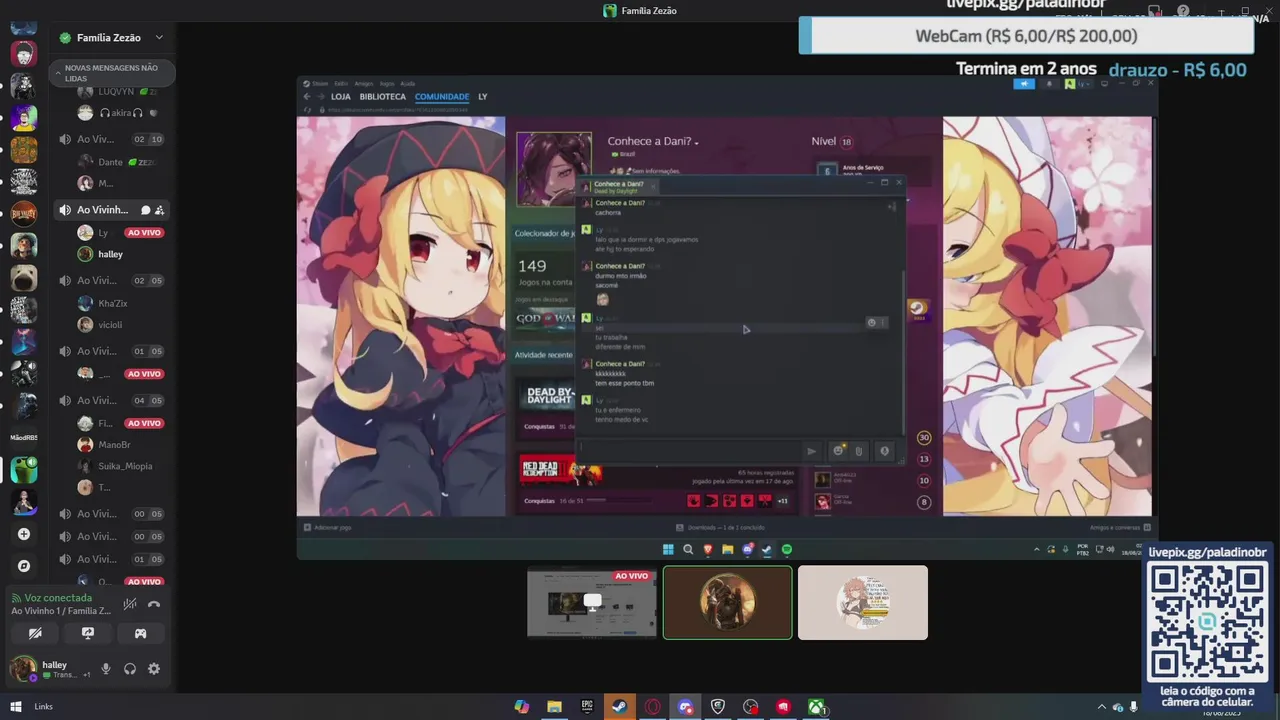The width and height of the screenshot is (1280, 720).
Task: Open Discord user settings gear
Action: coord(154,669)
